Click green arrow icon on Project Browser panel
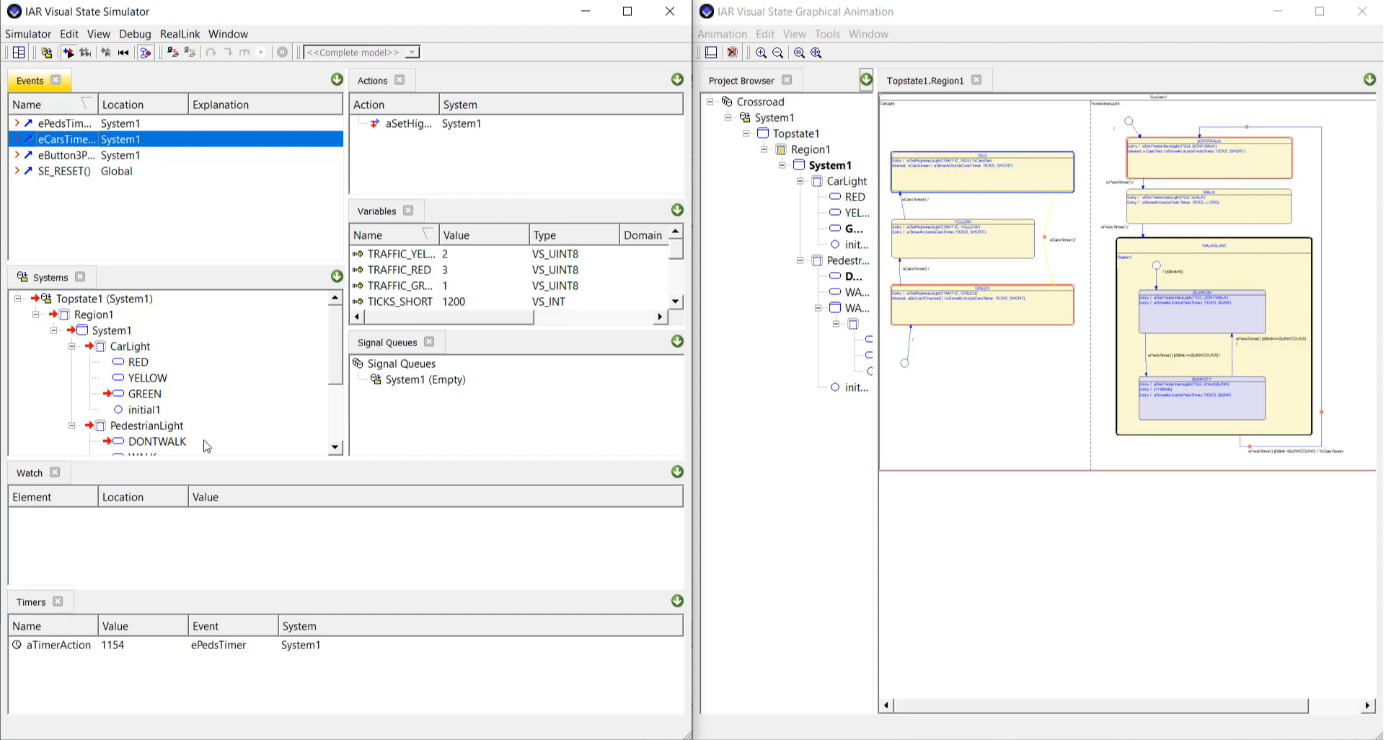The height and width of the screenshot is (740, 1386). [866, 79]
